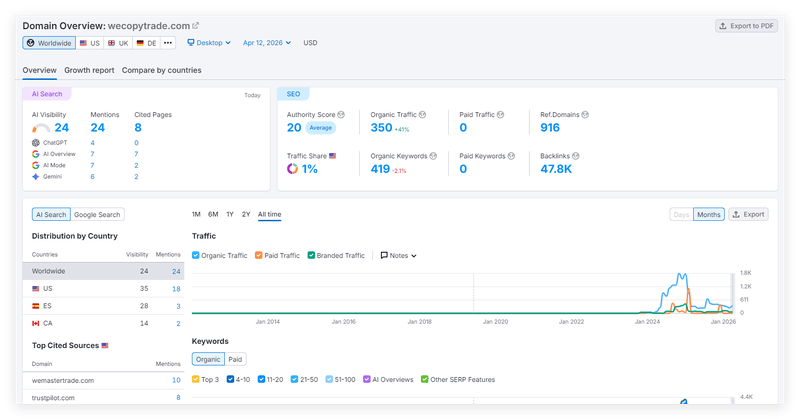
Task: Select the ES row in country table
Action: 103,306
